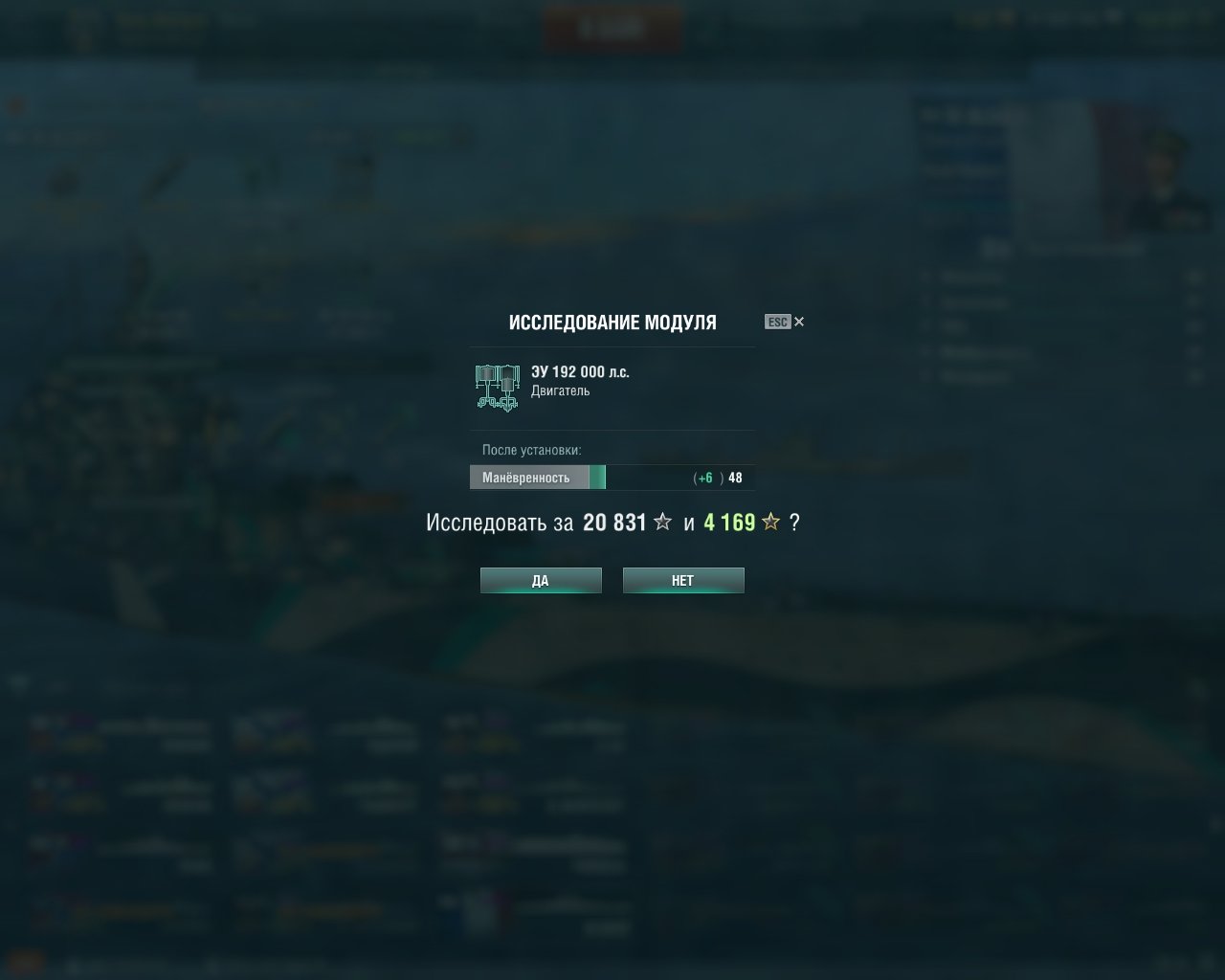Image resolution: width=1225 pixels, height=980 pixels.
Task: Click the blurred red button at top center
Action: [612, 29]
